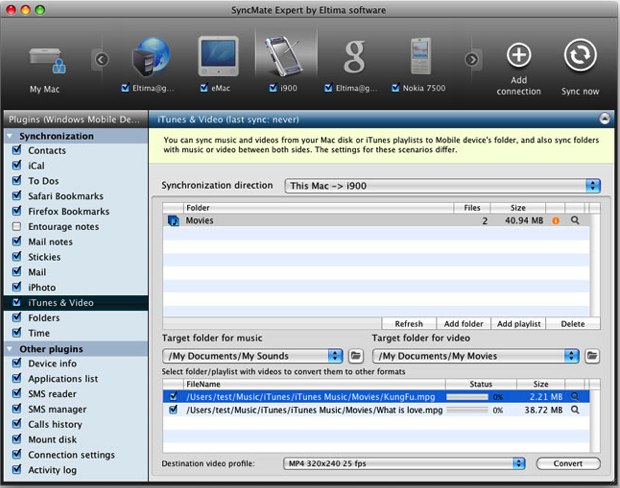Click magnifier icon for What is love.mpg
The image size is (620, 488).
[575, 410]
